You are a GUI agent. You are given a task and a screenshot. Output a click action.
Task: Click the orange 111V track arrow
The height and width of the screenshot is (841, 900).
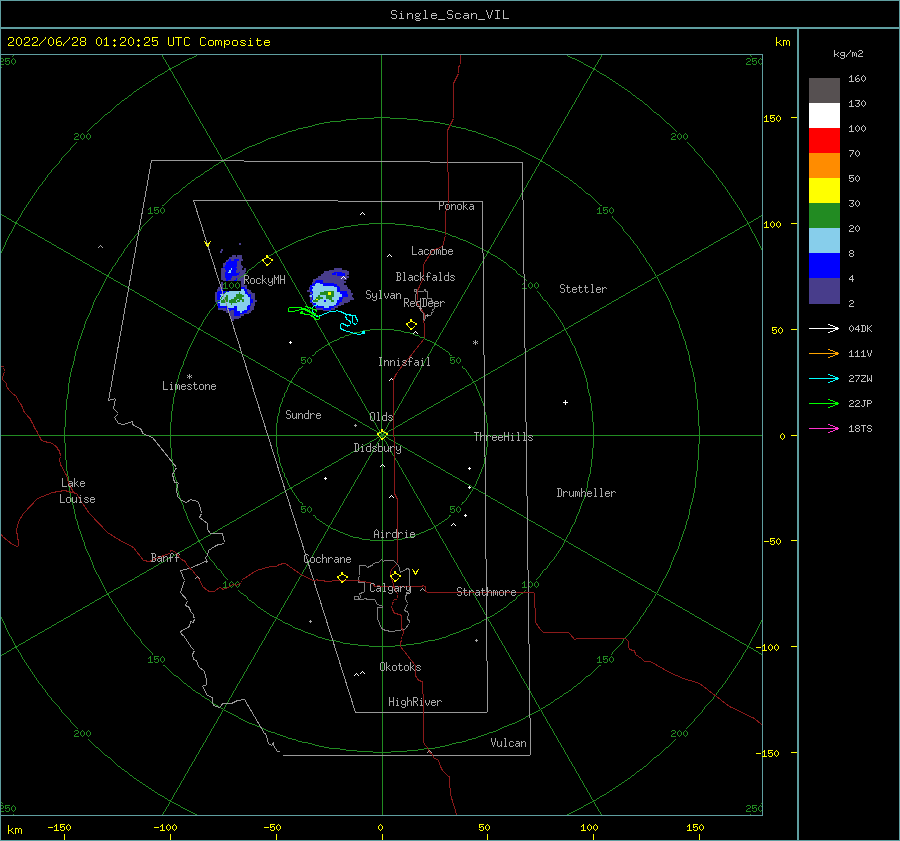pyautogui.click(x=824, y=354)
